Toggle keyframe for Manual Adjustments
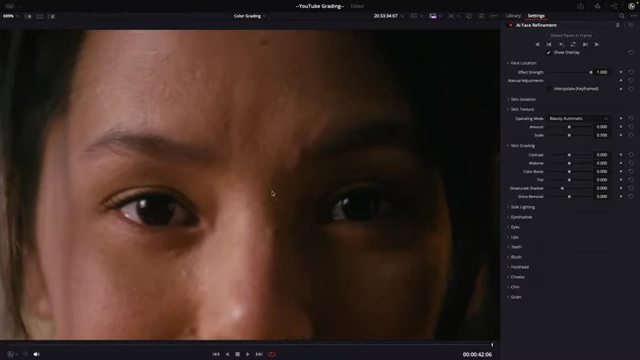 [x=621, y=81]
